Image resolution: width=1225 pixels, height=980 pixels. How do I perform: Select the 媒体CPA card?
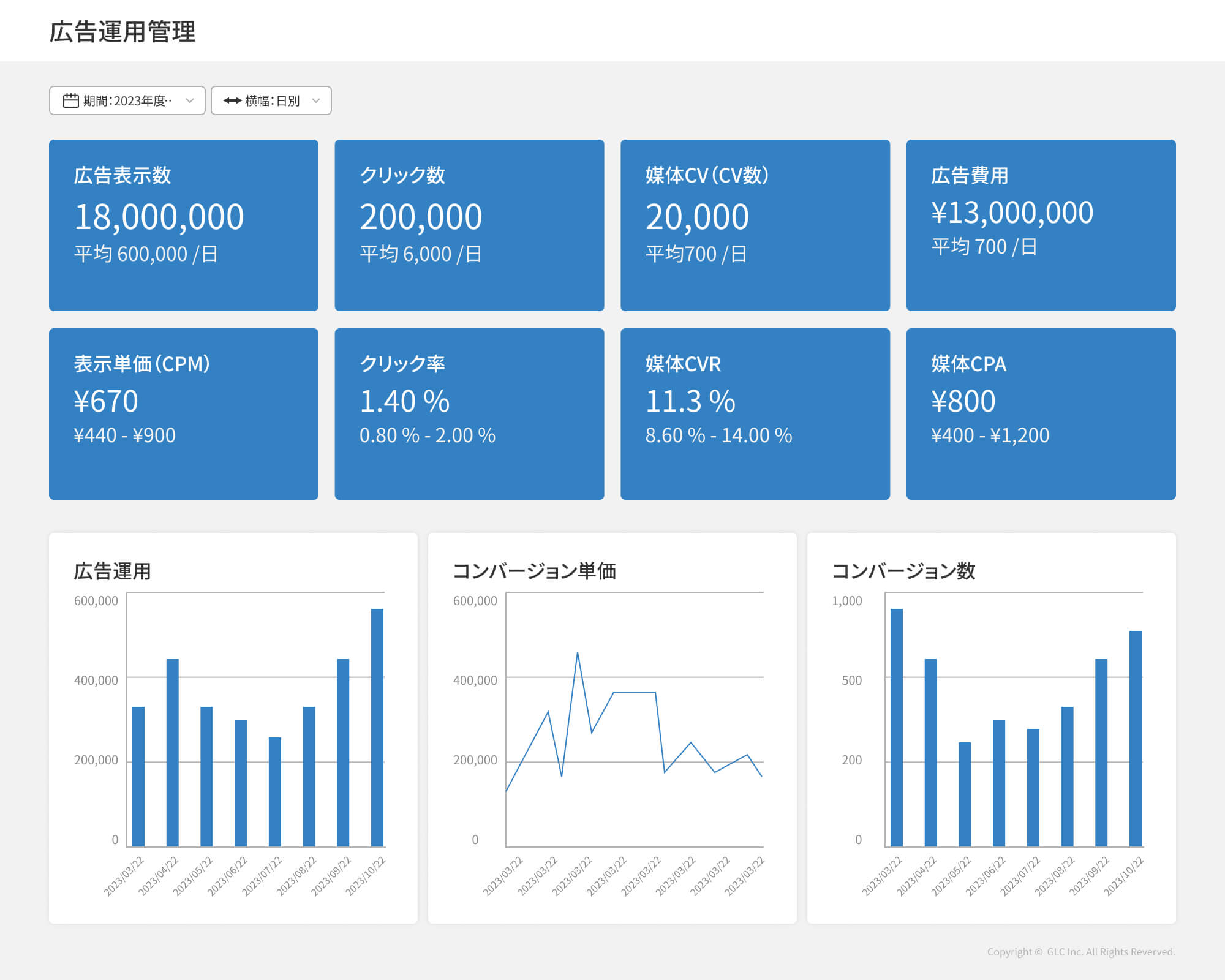click(x=1041, y=414)
